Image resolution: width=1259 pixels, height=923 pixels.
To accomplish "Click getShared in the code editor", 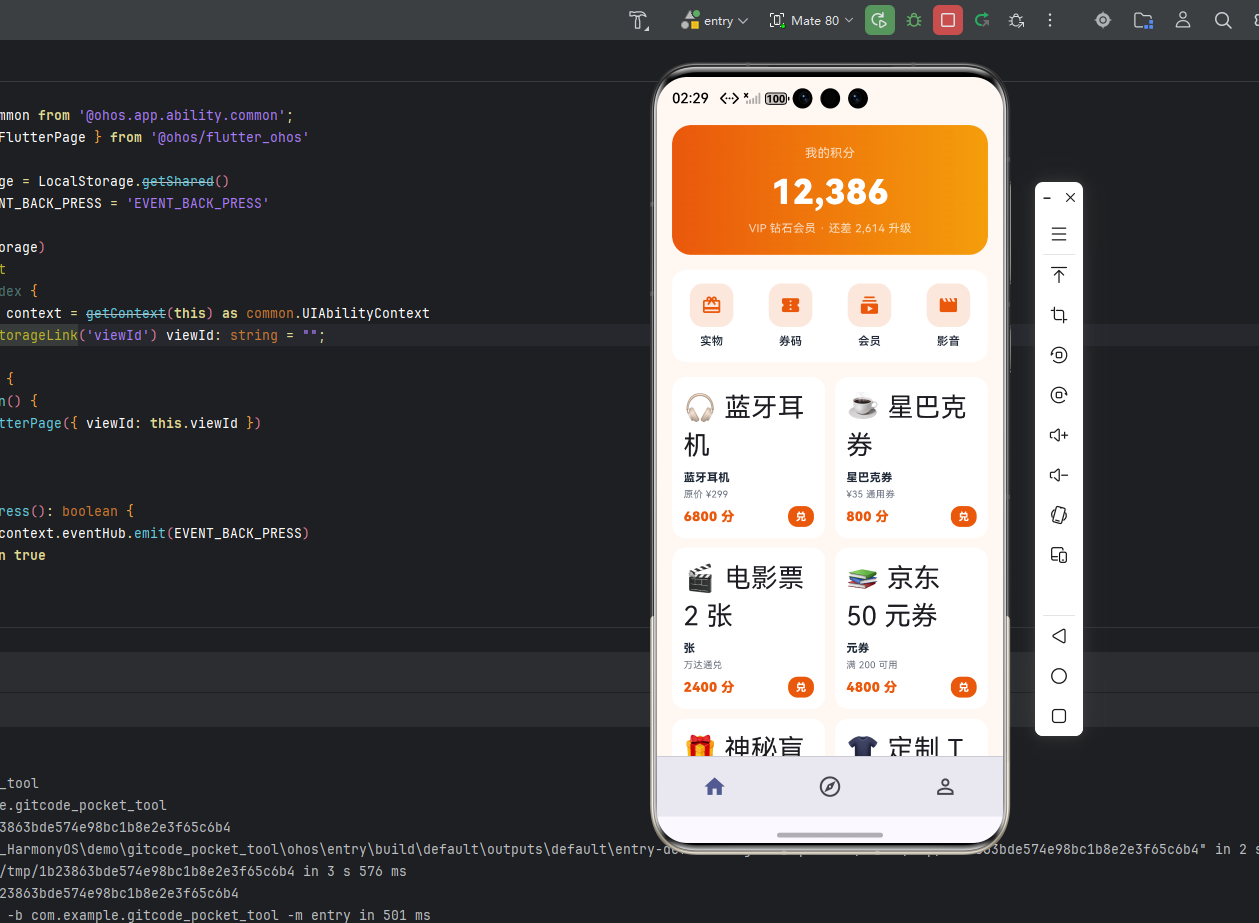I will coord(178,181).
